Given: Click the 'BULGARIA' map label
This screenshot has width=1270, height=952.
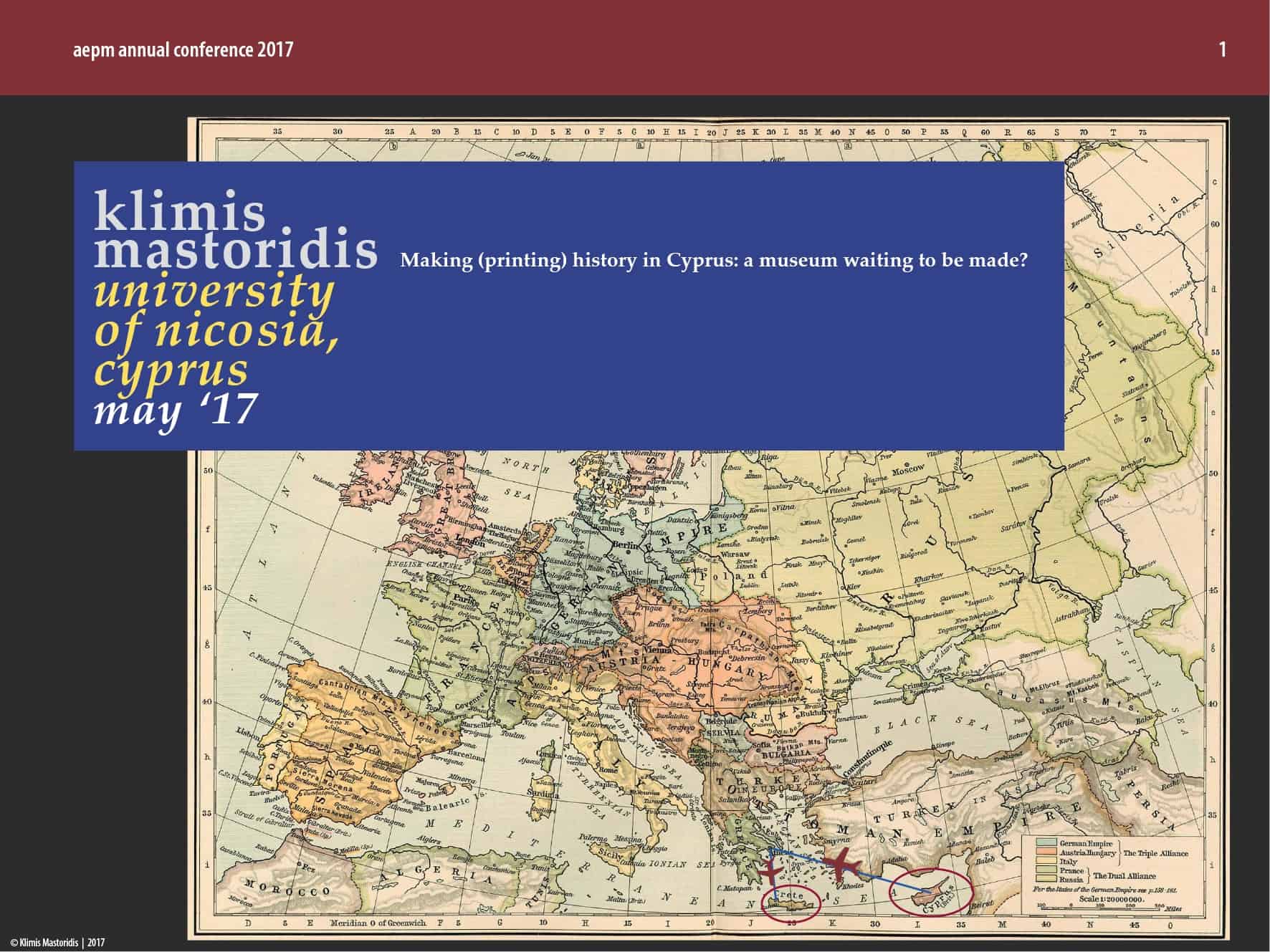Looking at the screenshot, I should pyautogui.click(x=786, y=754).
